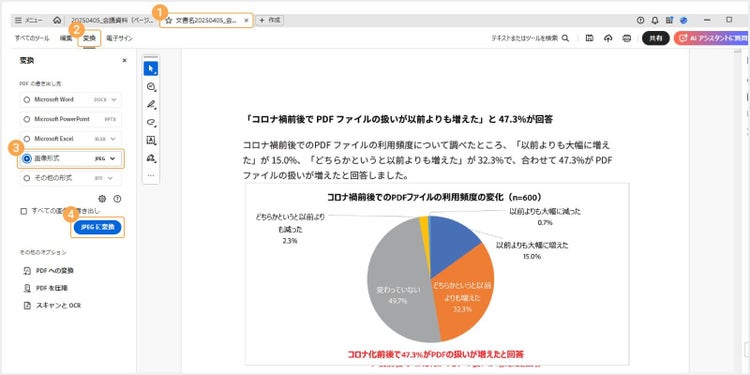Open the notifications bell
Screen dimensions: 750x375
tap(655, 20)
